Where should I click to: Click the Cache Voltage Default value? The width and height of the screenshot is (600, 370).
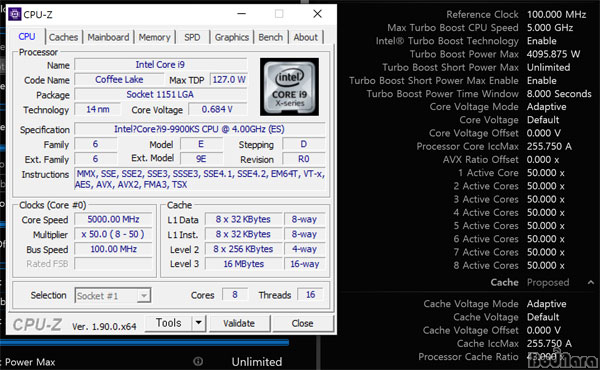click(543, 317)
